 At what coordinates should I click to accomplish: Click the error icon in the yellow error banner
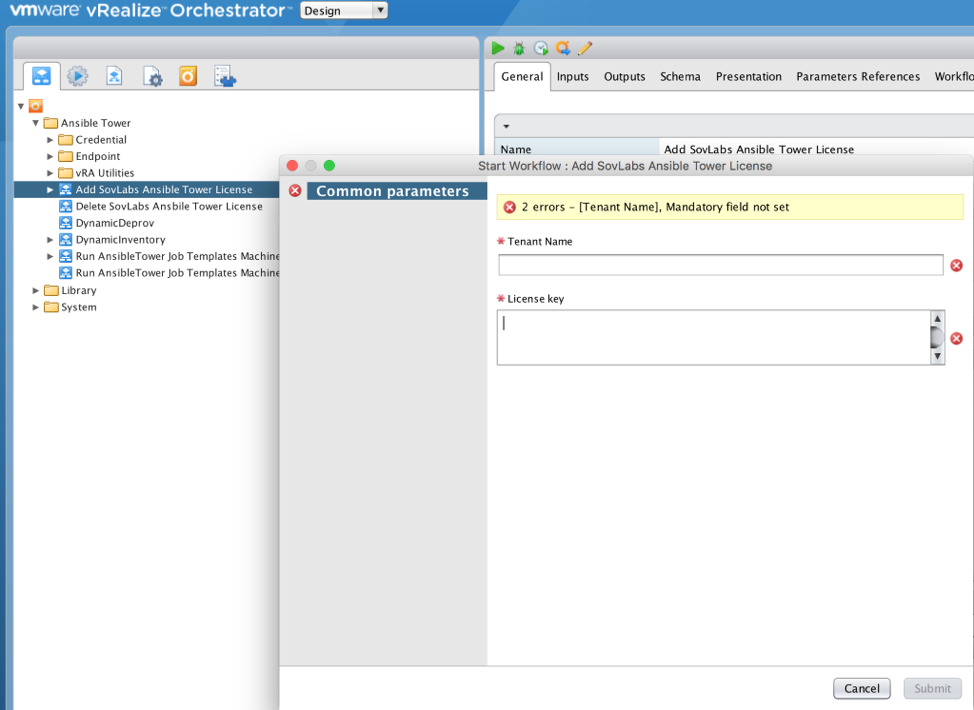(x=509, y=207)
